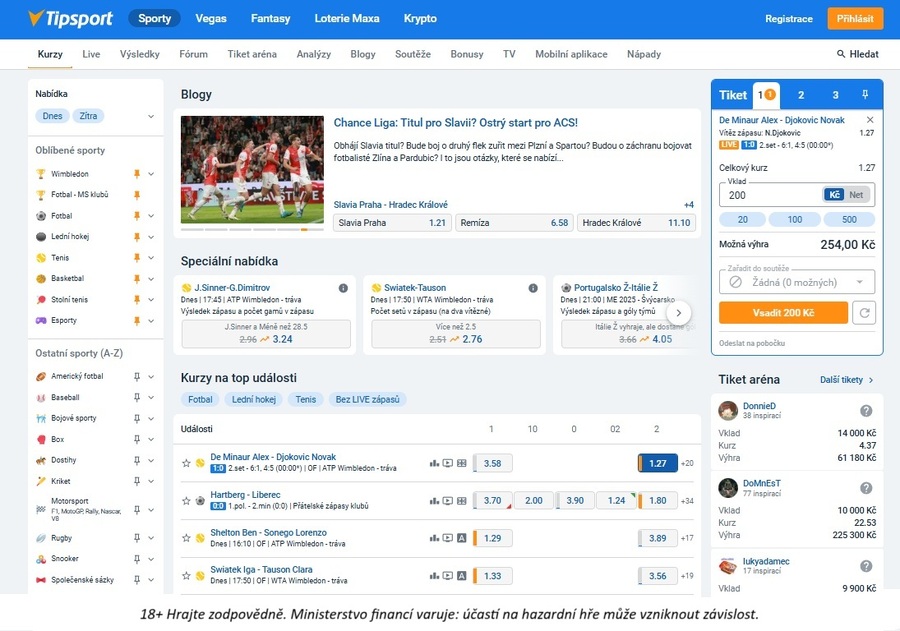Favorite the Hartberg - Liberec match star
Image resolution: width=900 pixels, height=631 pixels.
click(x=186, y=501)
